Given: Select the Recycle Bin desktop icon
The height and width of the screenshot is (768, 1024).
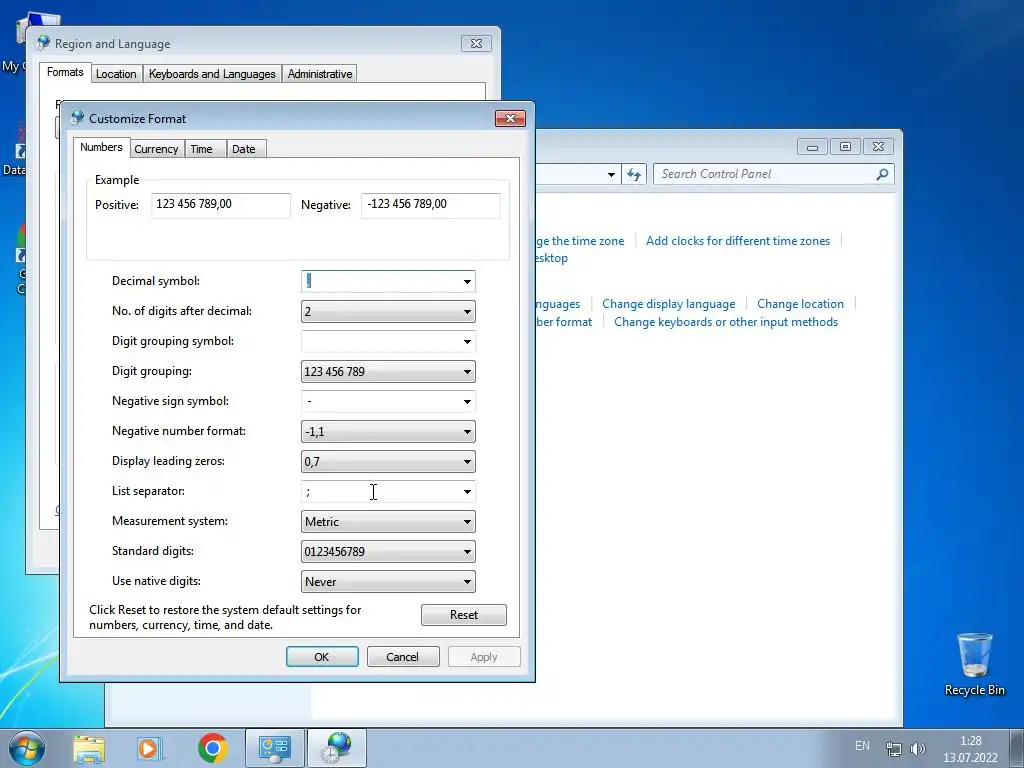Looking at the screenshot, I should 974,664.
